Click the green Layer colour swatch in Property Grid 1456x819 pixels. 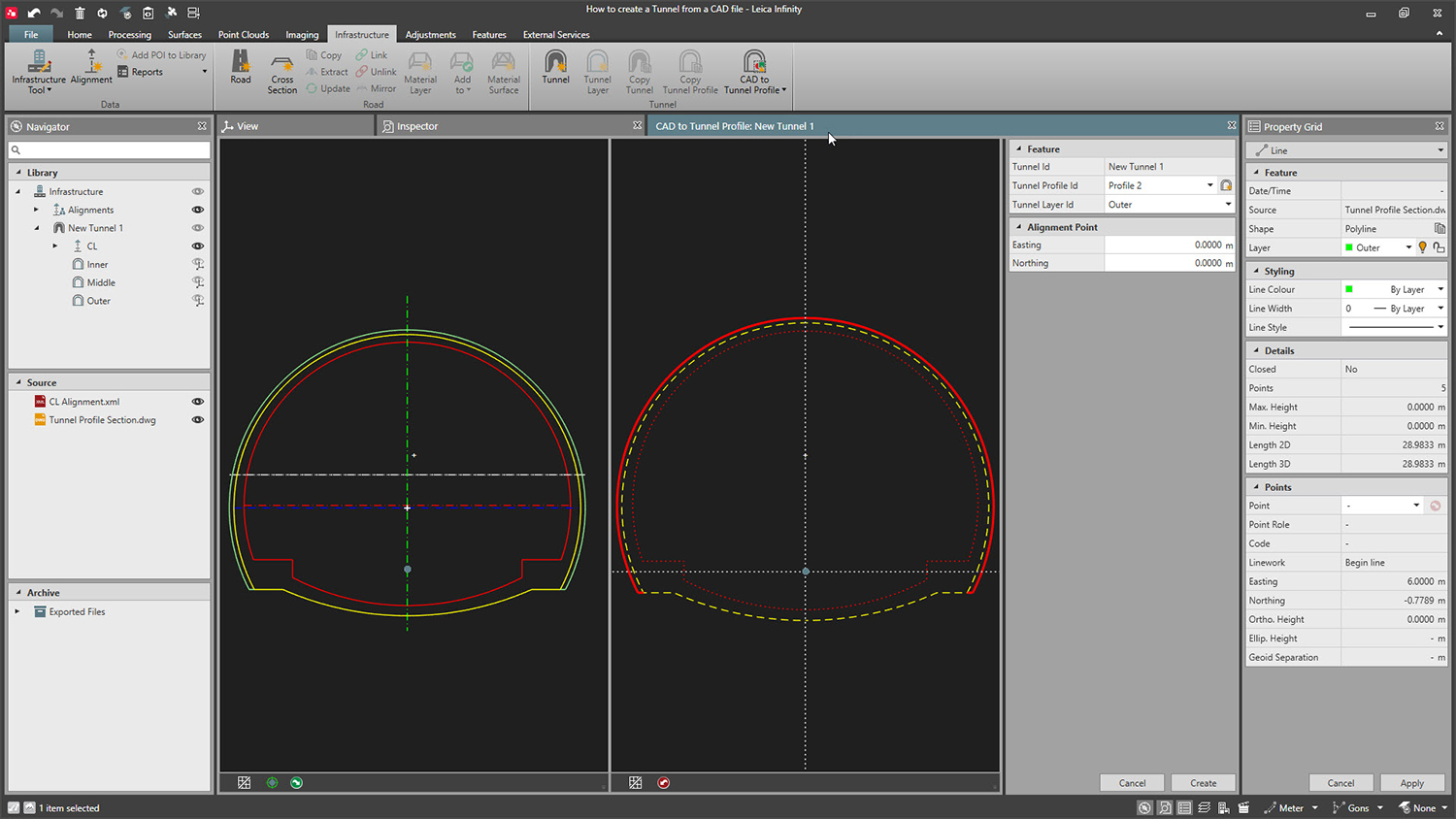coord(1348,247)
